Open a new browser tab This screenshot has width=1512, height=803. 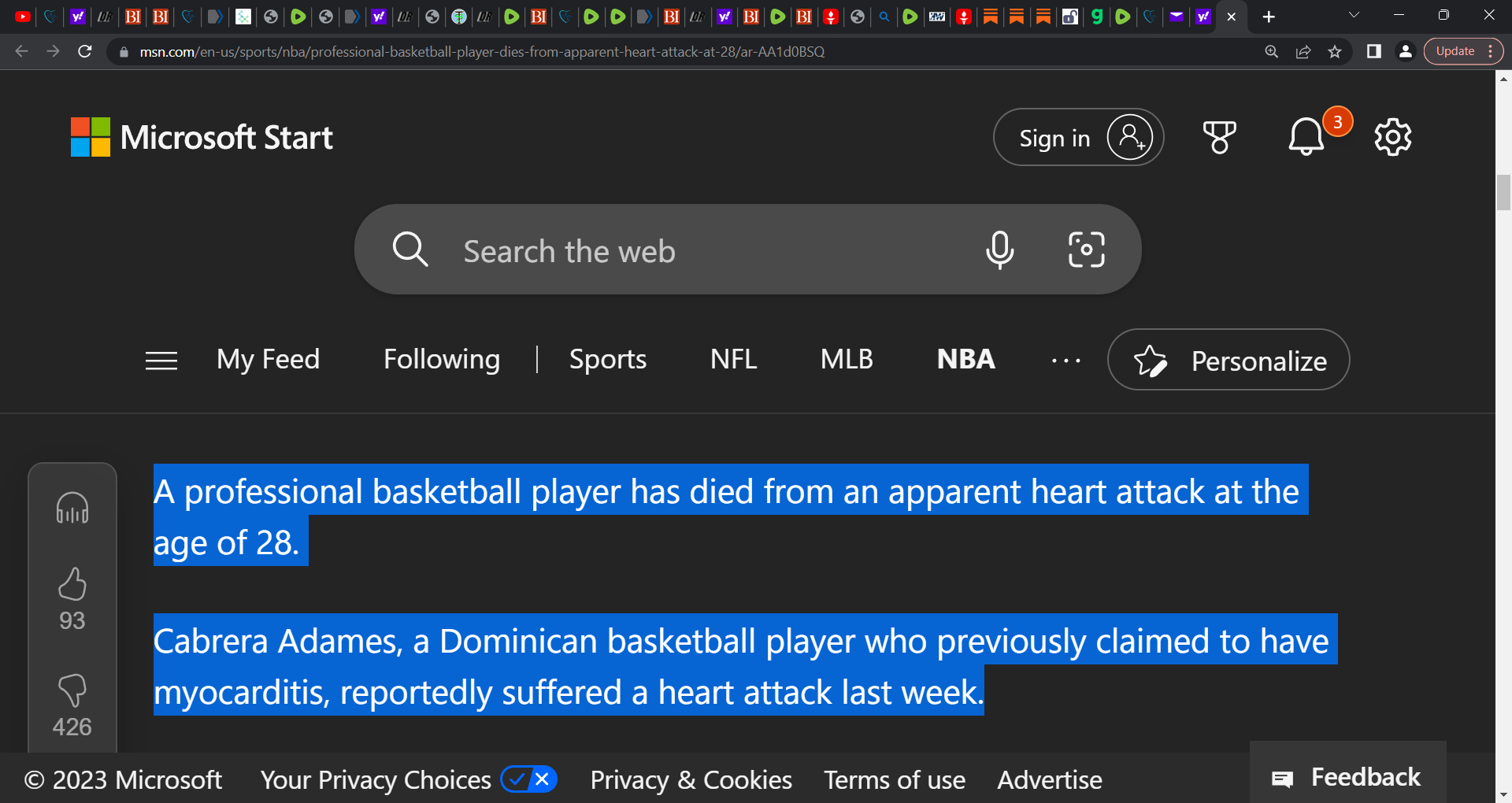coord(1269,17)
